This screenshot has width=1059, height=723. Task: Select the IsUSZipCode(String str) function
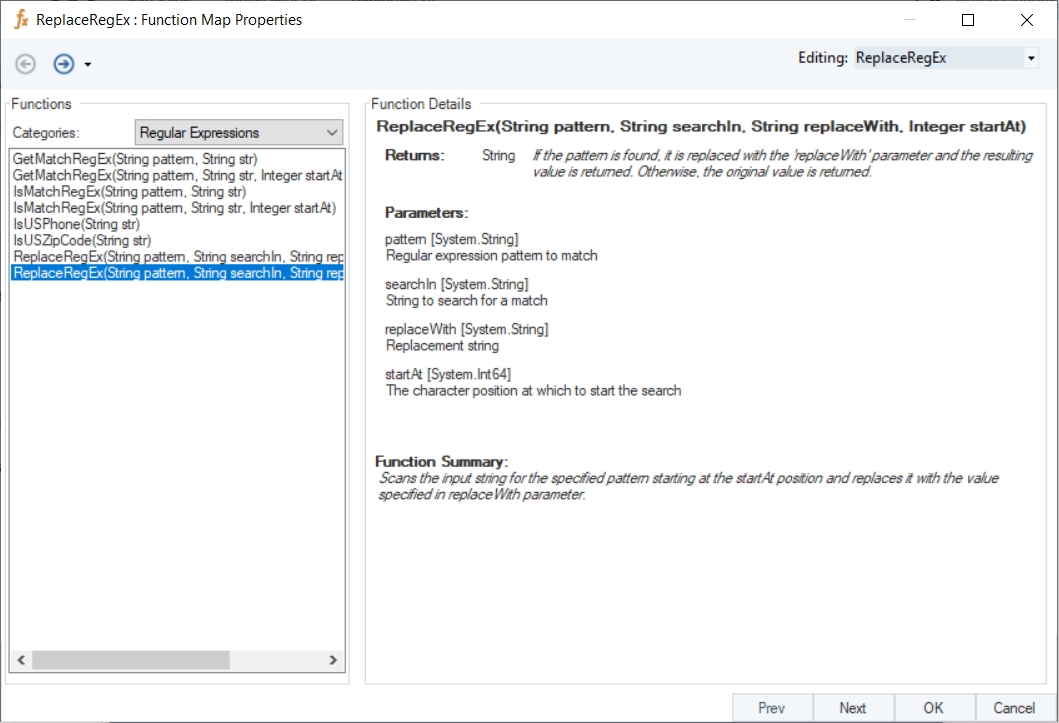pos(82,240)
